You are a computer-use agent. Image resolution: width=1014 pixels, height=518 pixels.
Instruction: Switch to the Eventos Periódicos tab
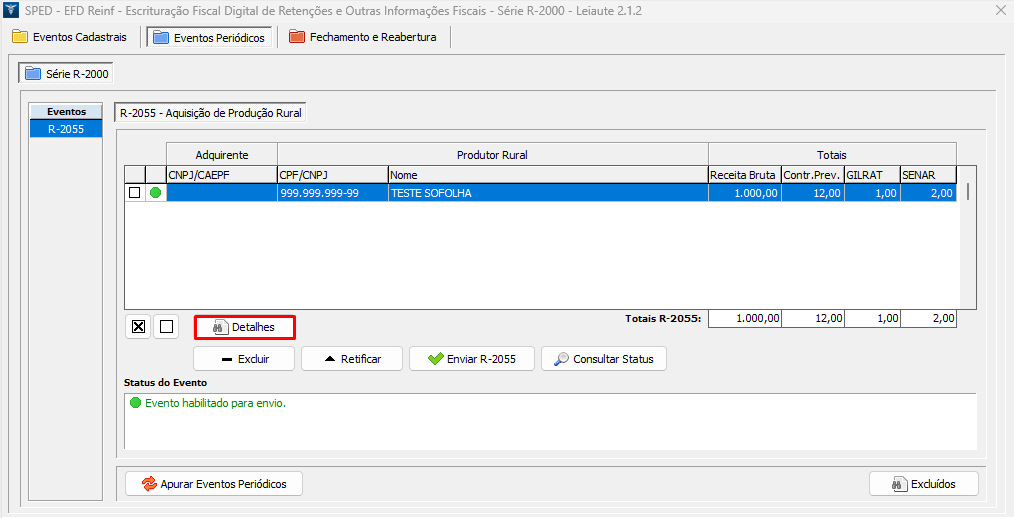[209, 37]
